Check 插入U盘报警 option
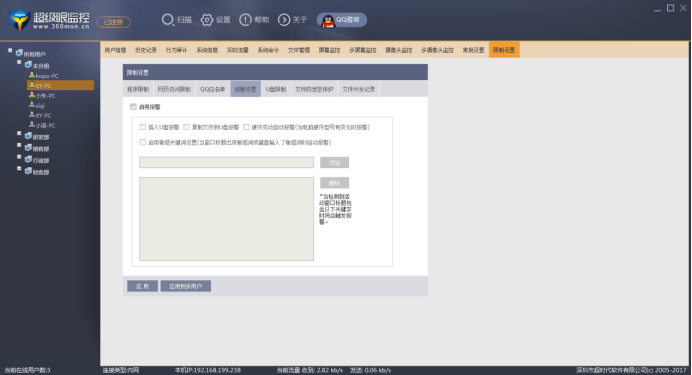The height and width of the screenshot is (375, 692). click(143, 127)
